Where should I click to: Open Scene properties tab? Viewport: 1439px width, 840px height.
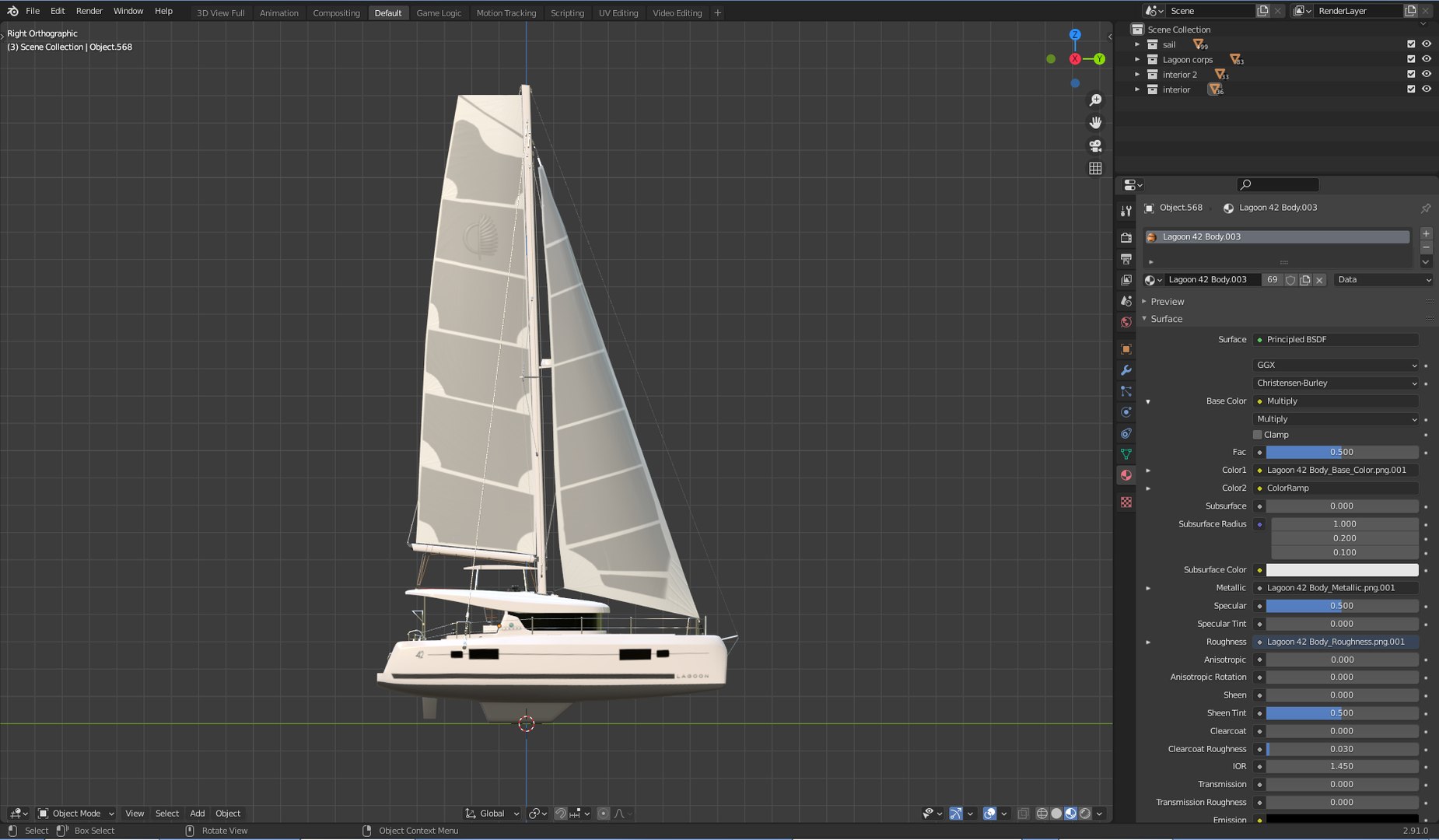1126,300
